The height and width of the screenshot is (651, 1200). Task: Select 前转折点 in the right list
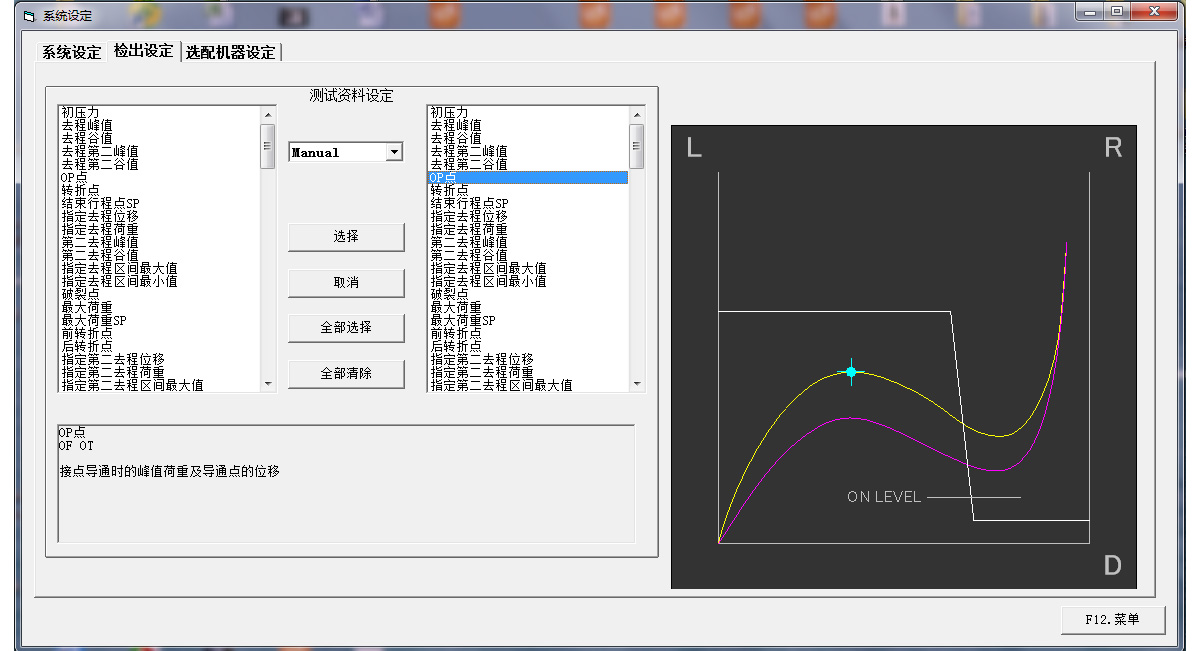tap(528, 333)
